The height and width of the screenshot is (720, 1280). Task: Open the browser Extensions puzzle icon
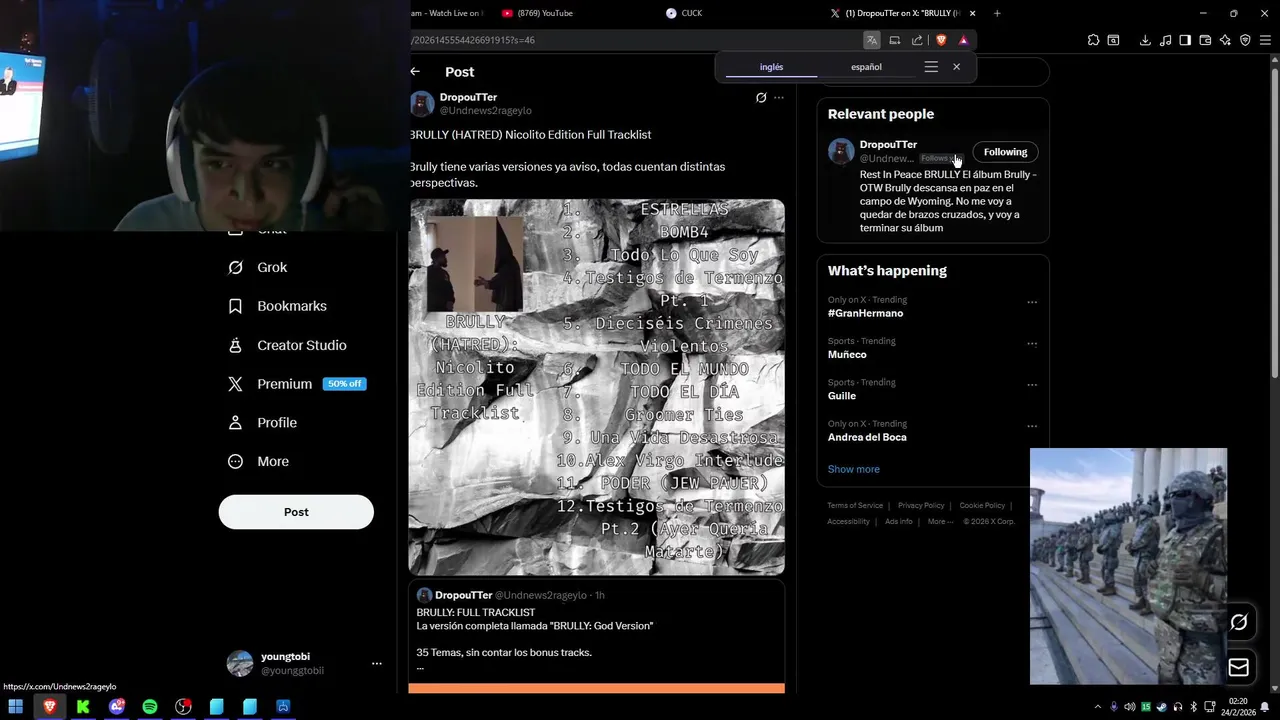pos(1093,40)
